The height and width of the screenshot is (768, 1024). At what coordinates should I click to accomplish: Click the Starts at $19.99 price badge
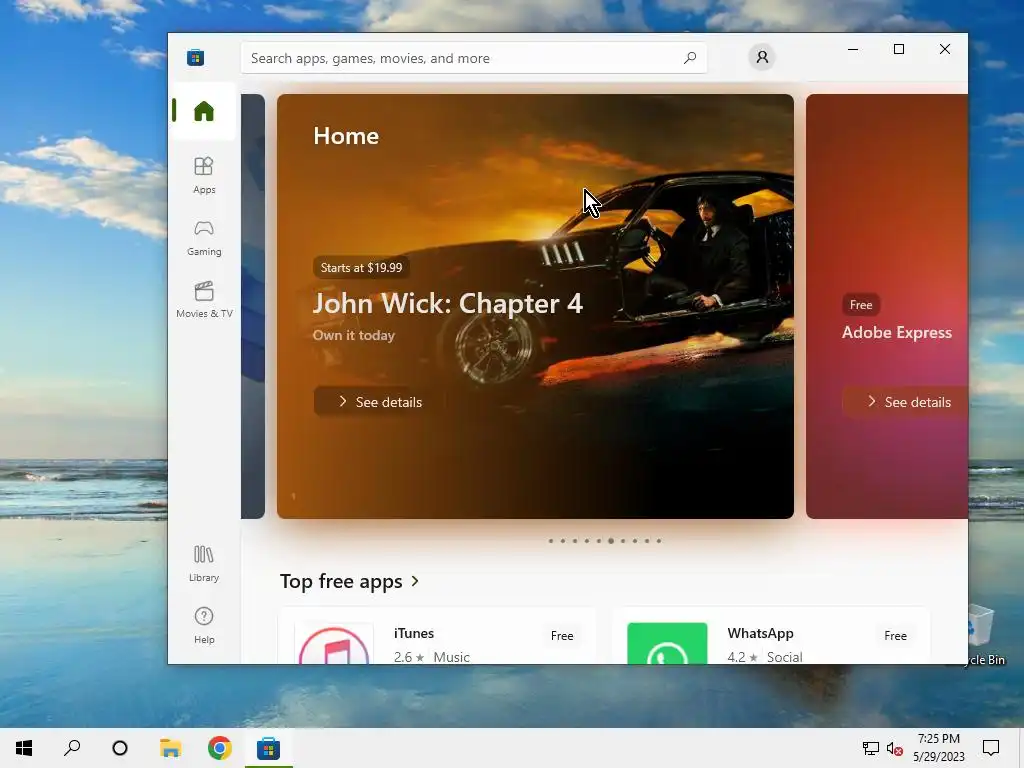[361, 268]
